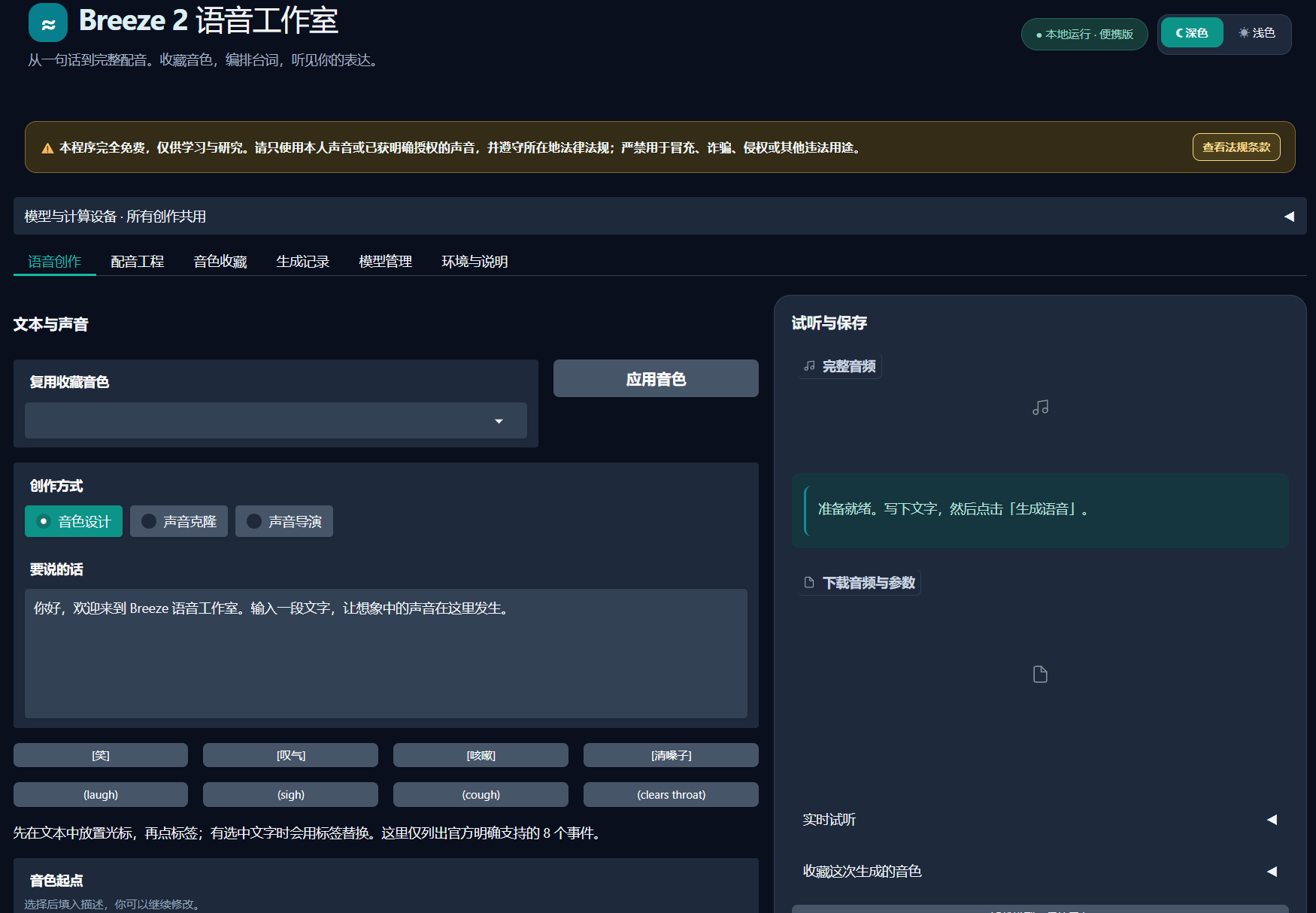The image size is (1316, 913).
Task: Click the 应用音色 button
Action: (x=656, y=378)
